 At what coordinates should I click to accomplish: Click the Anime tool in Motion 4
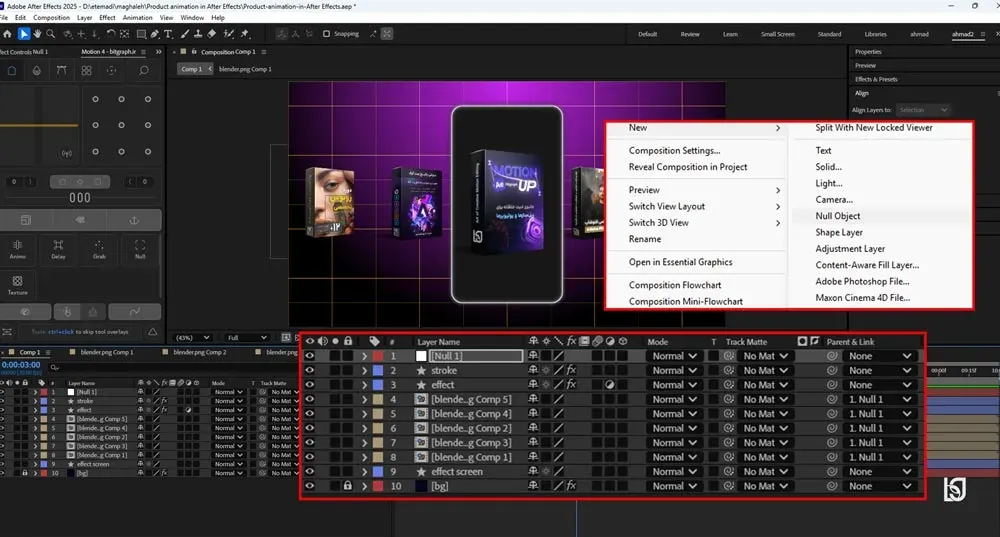(x=17, y=249)
